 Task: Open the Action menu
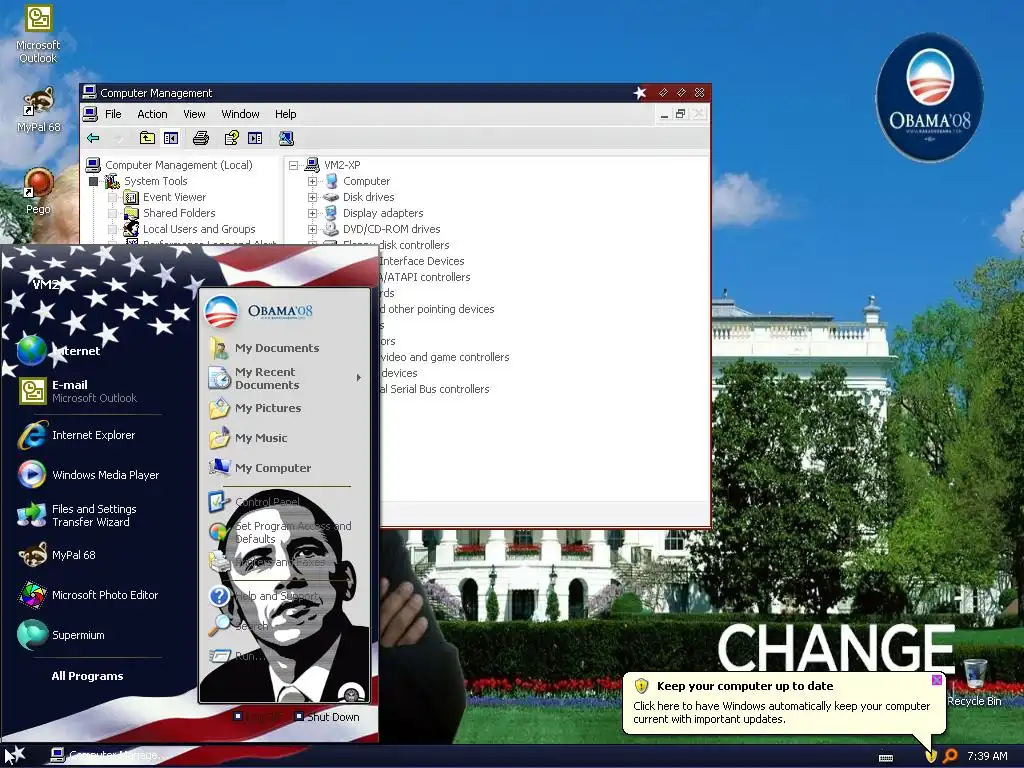[x=152, y=114]
